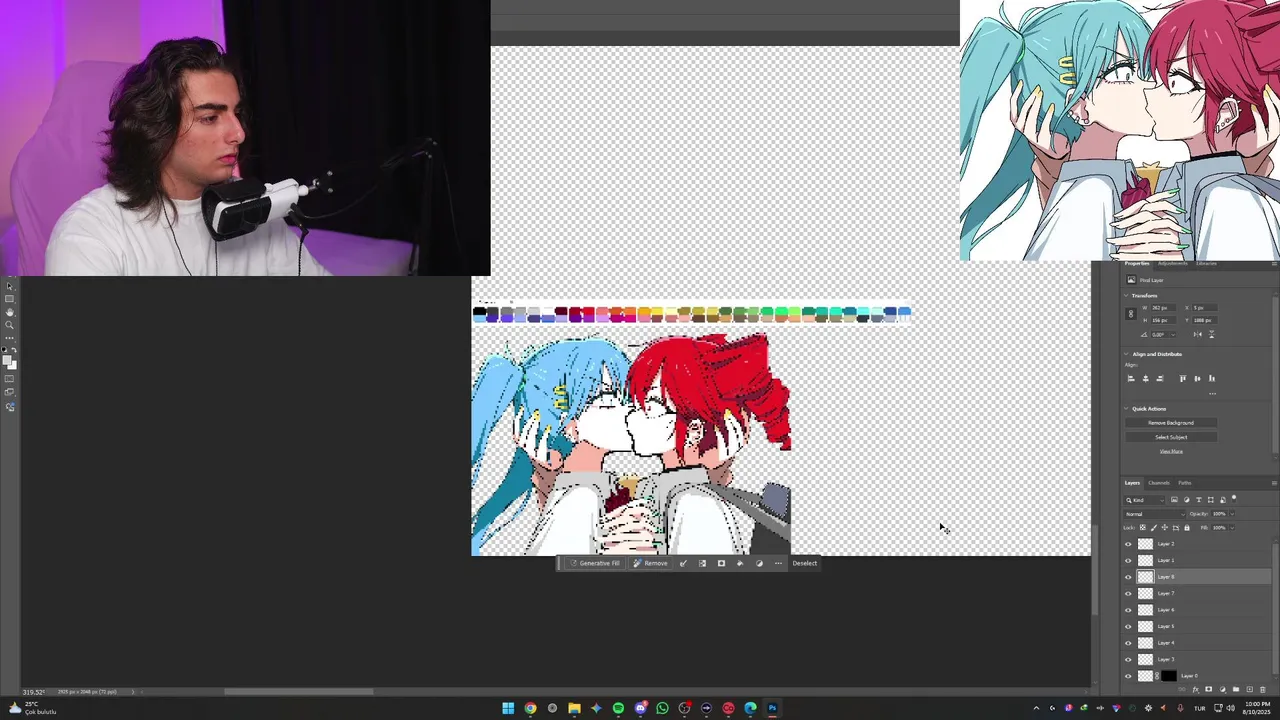Open the Edit Toolbar three-dots button
The image size is (1280, 720).
pyautogui.click(x=9, y=338)
